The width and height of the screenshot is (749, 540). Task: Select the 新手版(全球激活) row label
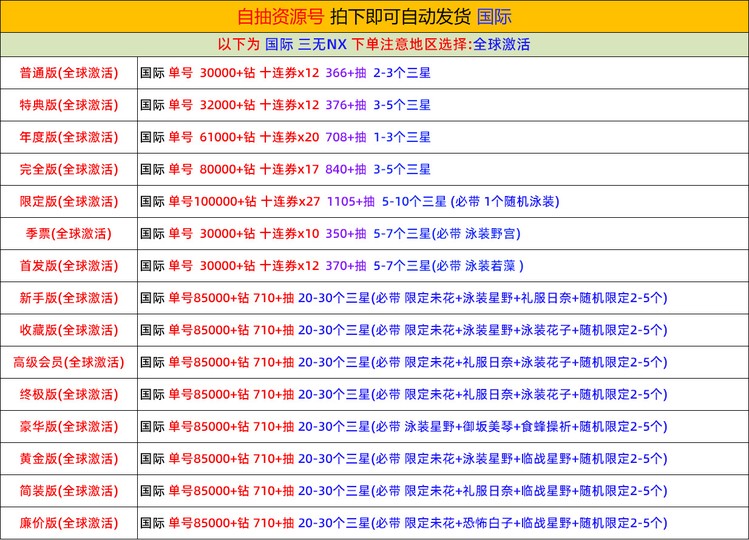69,298
